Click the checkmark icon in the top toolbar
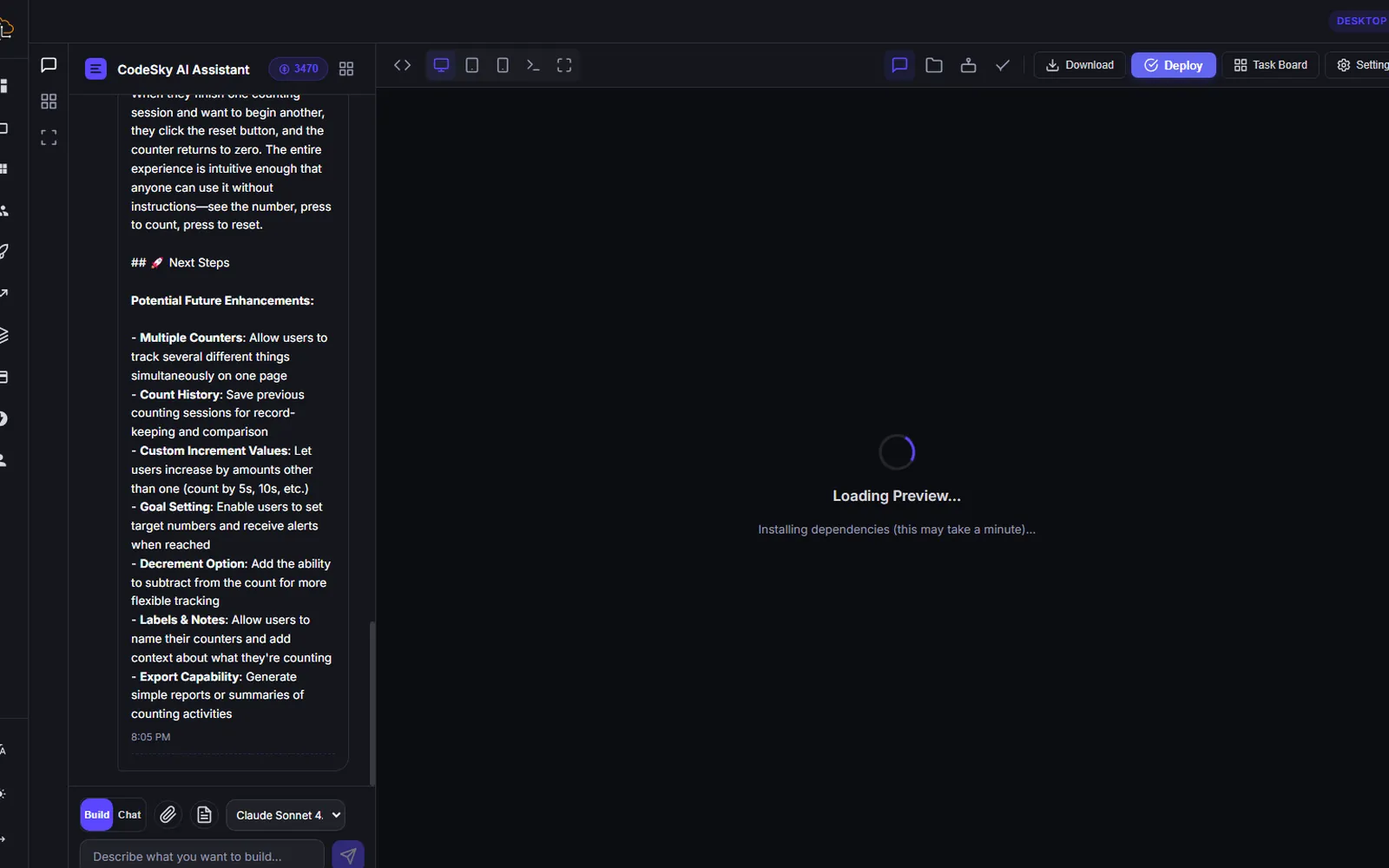Viewport: 1389px width, 868px height. [1003, 65]
